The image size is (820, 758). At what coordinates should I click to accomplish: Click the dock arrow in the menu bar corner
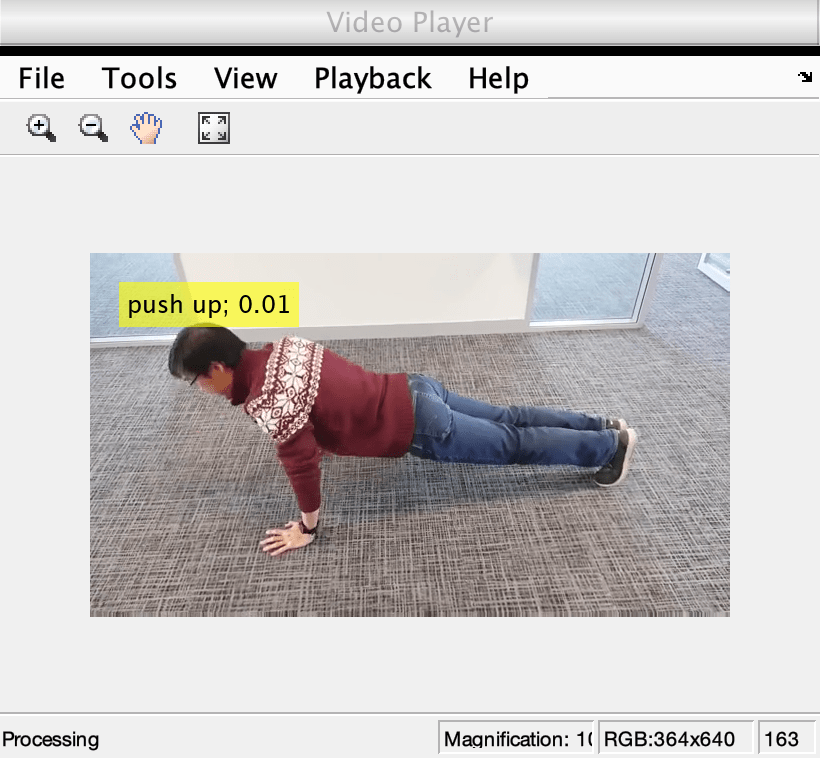pos(805,77)
